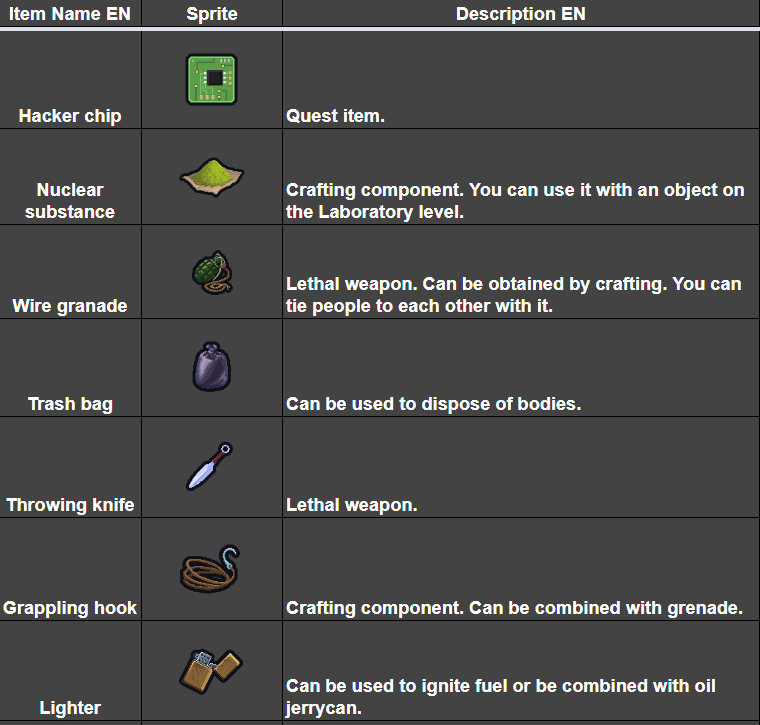Click the Lighter sprite icon
Viewport: 760px width, 725px height.
[x=211, y=671]
